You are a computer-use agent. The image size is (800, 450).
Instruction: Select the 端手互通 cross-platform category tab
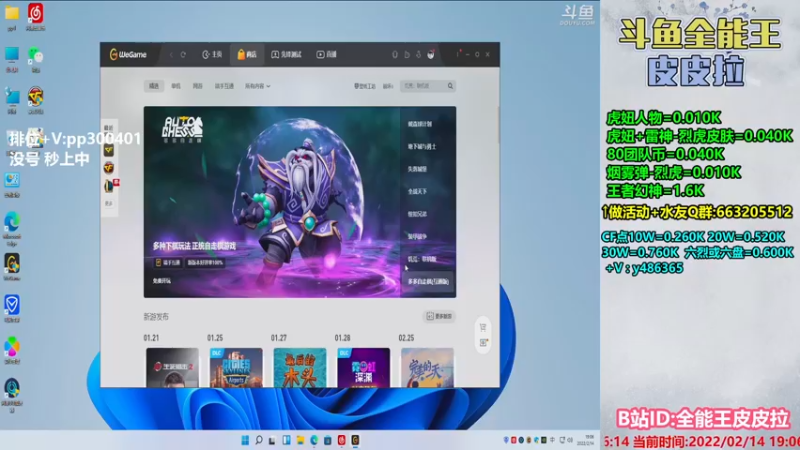point(224,86)
